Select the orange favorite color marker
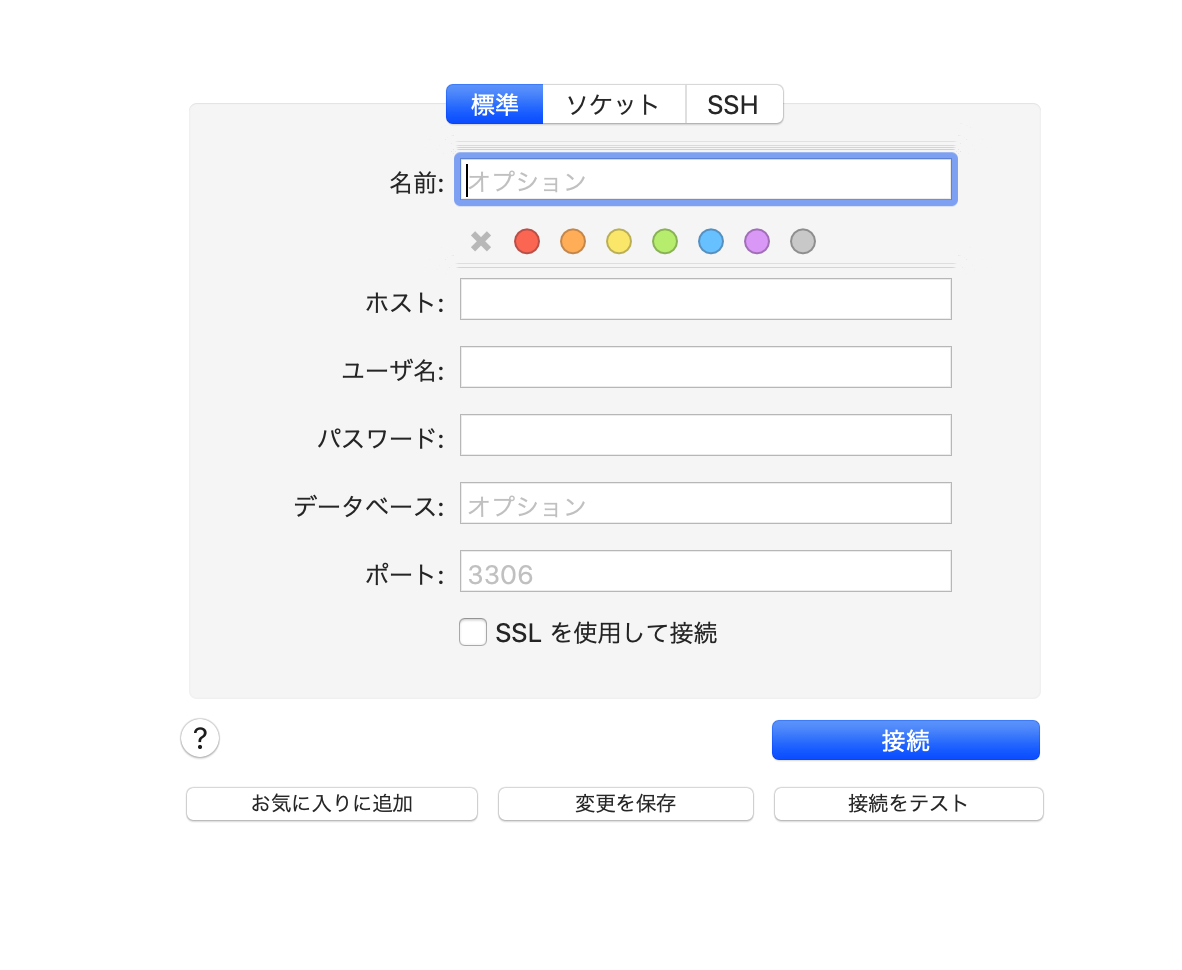 573,241
